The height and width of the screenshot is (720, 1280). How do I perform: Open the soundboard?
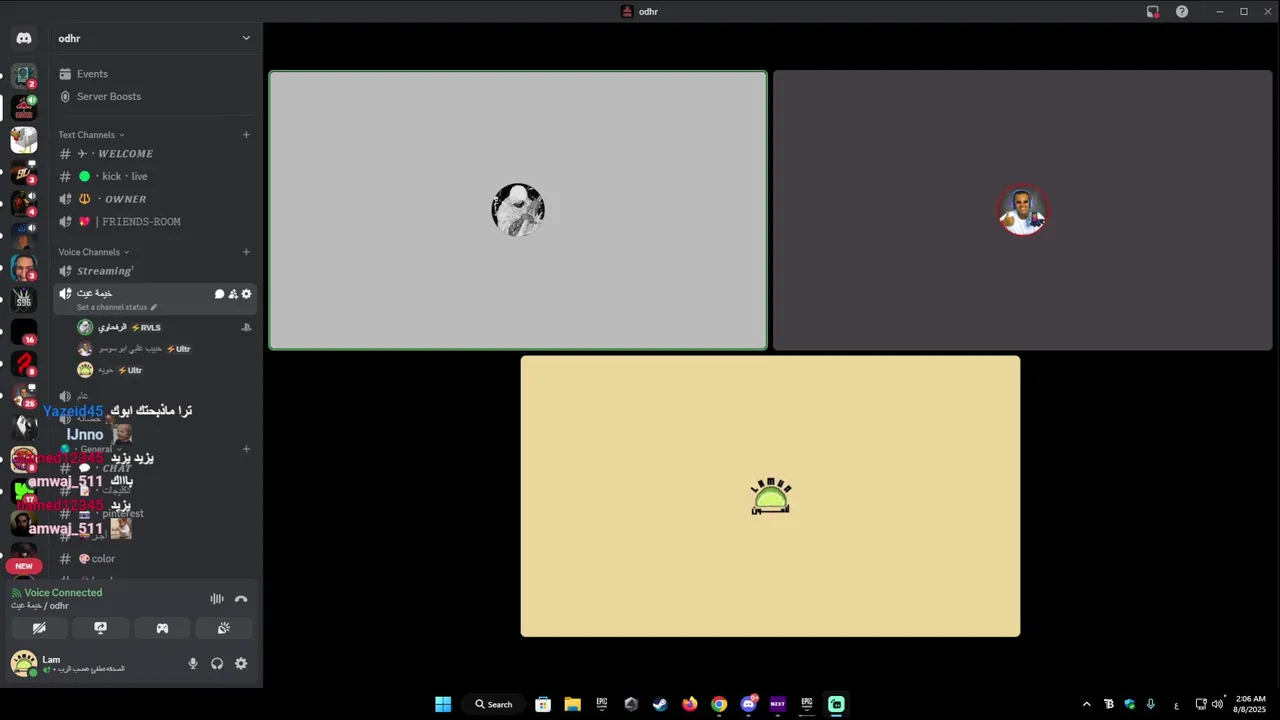[224, 628]
